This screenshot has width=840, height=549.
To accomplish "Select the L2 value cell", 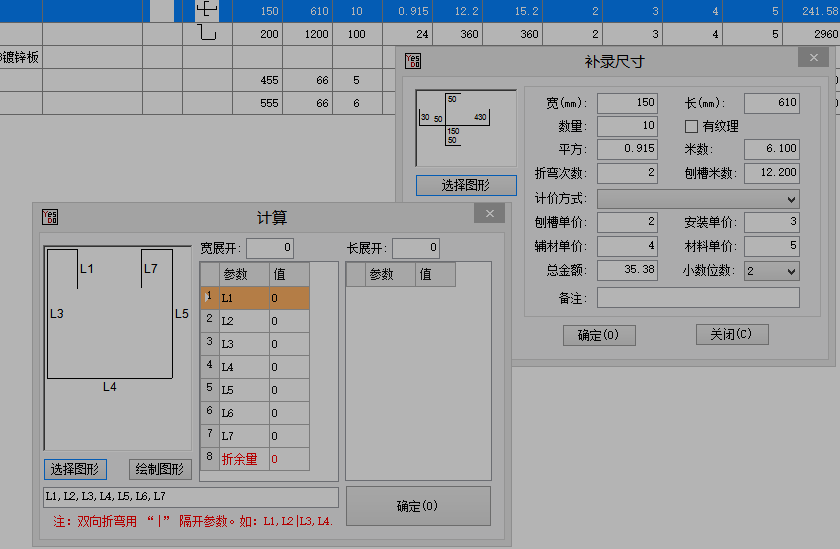I will pos(289,321).
